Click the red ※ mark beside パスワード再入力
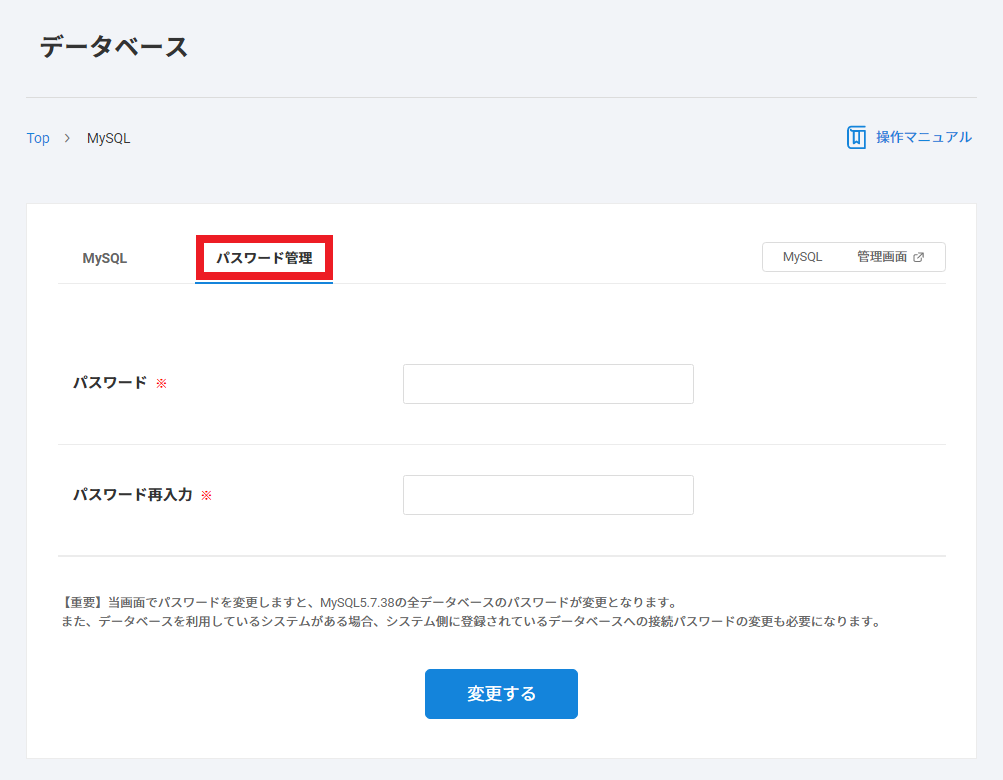1003x780 pixels. coord(206,495)
